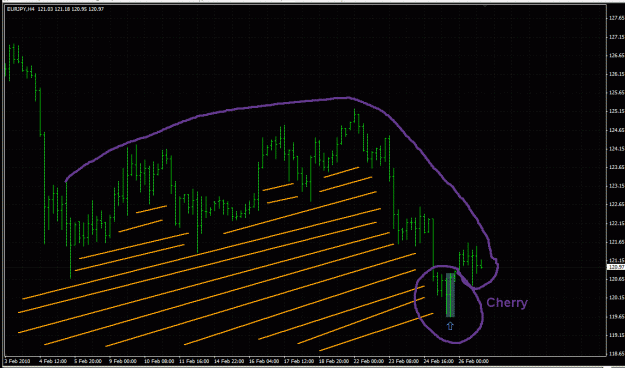Click the 125.65 price scale label

pos(617,92)
